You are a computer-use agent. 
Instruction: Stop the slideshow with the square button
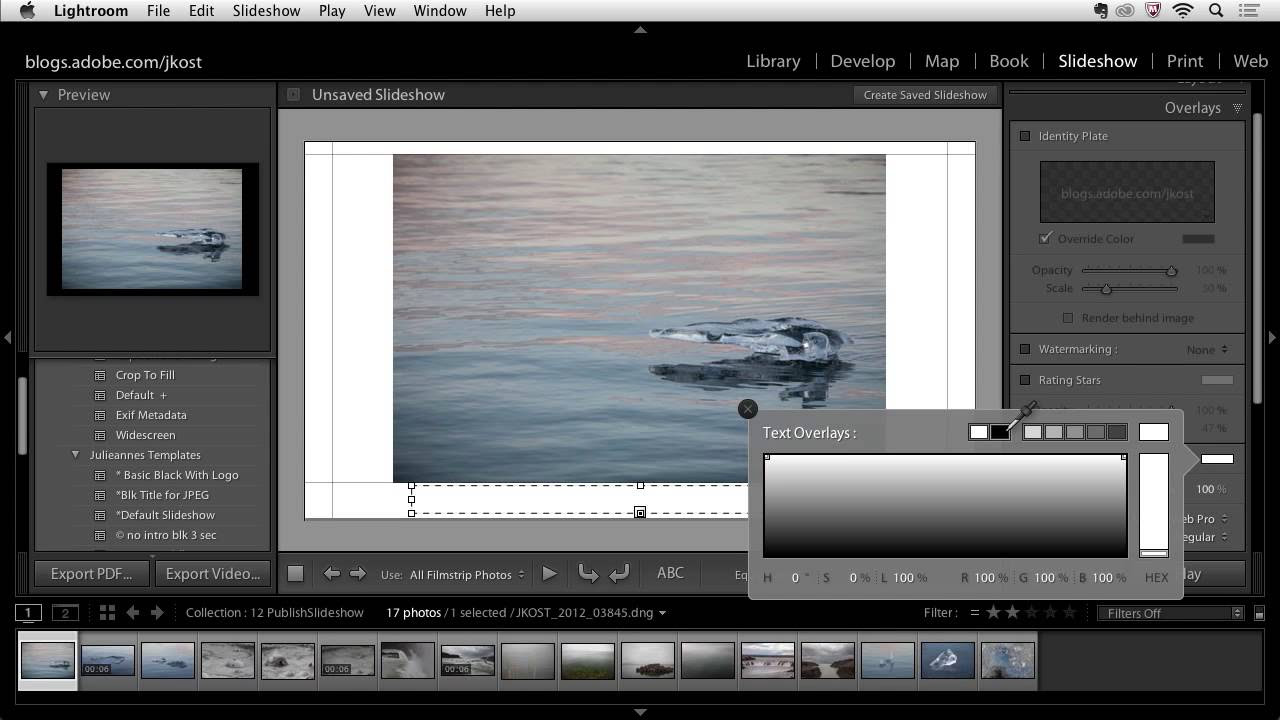295,574
